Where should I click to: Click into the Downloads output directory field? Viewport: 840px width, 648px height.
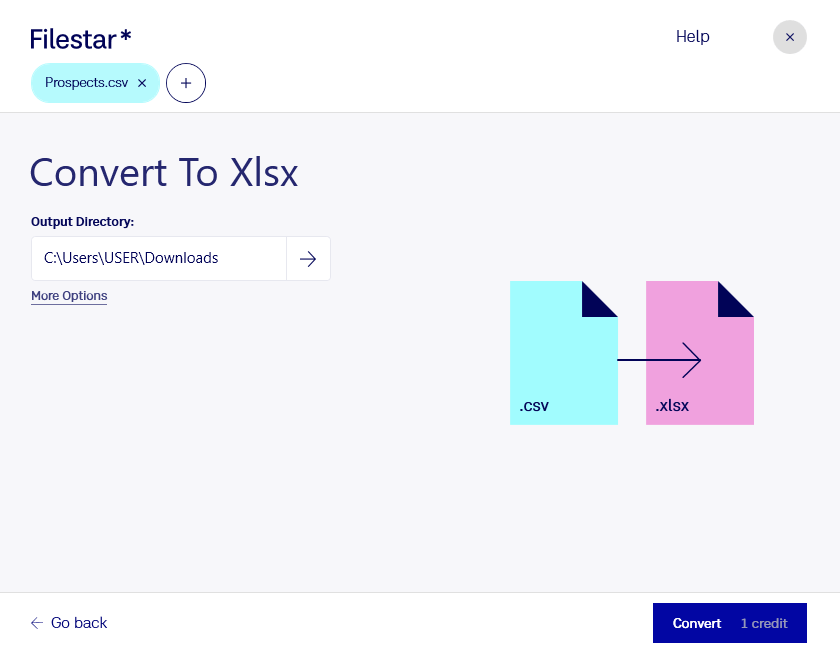tap(159, 259)
